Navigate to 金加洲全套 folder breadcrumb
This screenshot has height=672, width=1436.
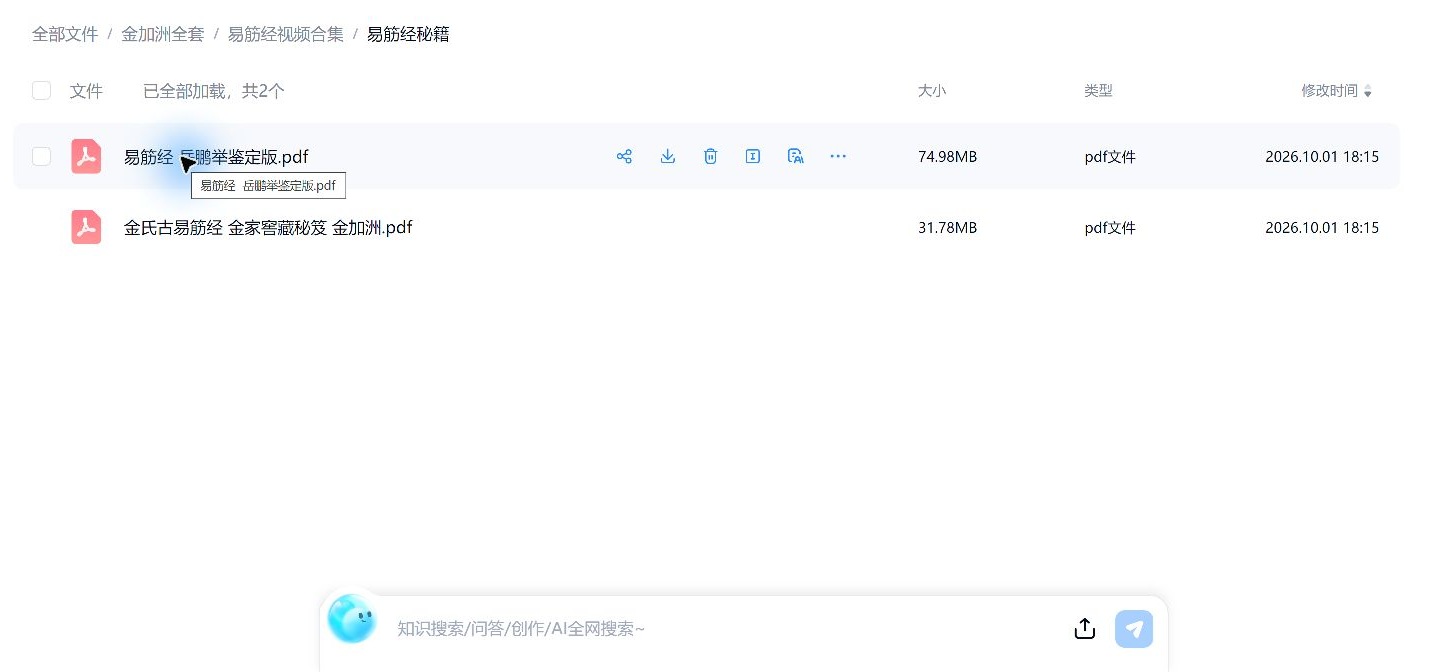click(163, 34)
